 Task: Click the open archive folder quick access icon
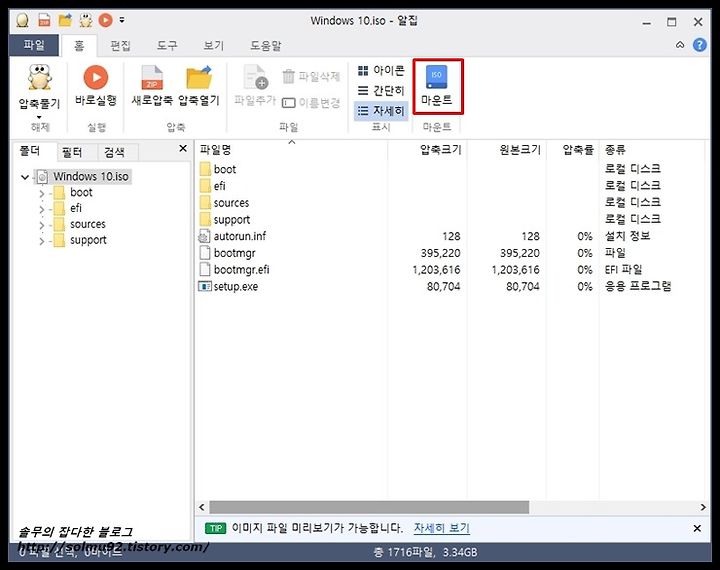click(x=65, y=20)
